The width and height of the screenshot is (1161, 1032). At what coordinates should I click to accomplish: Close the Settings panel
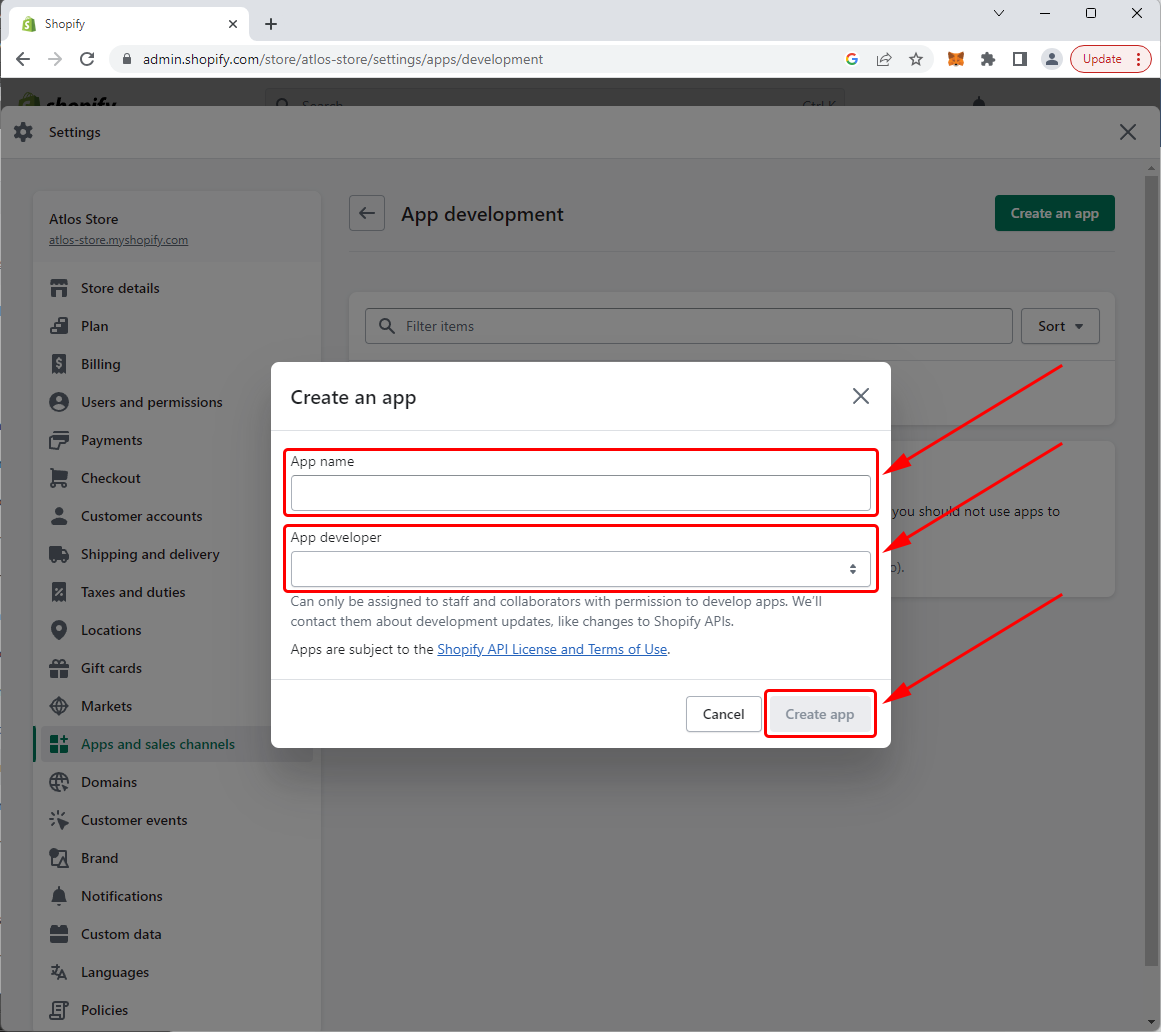pos(1128,132)
